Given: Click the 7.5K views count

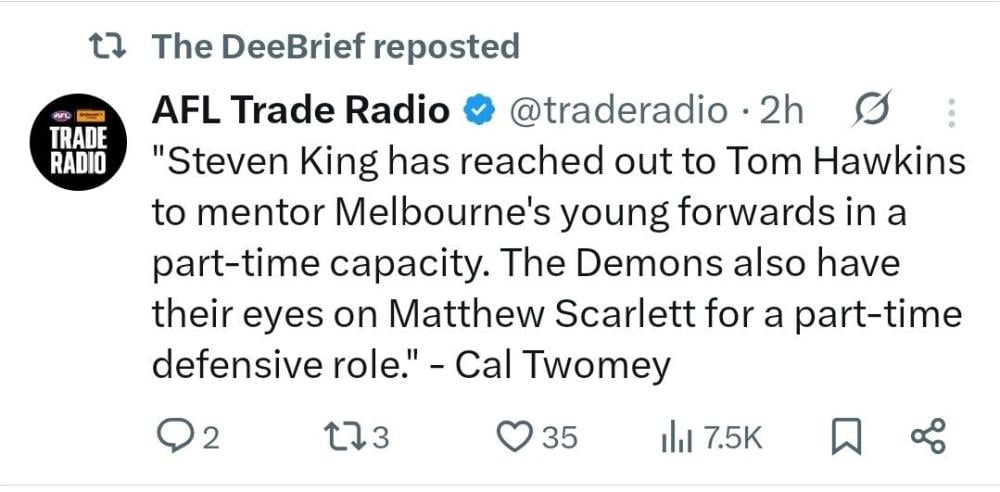Looking at the screenshot, I should tap(733, 438).
